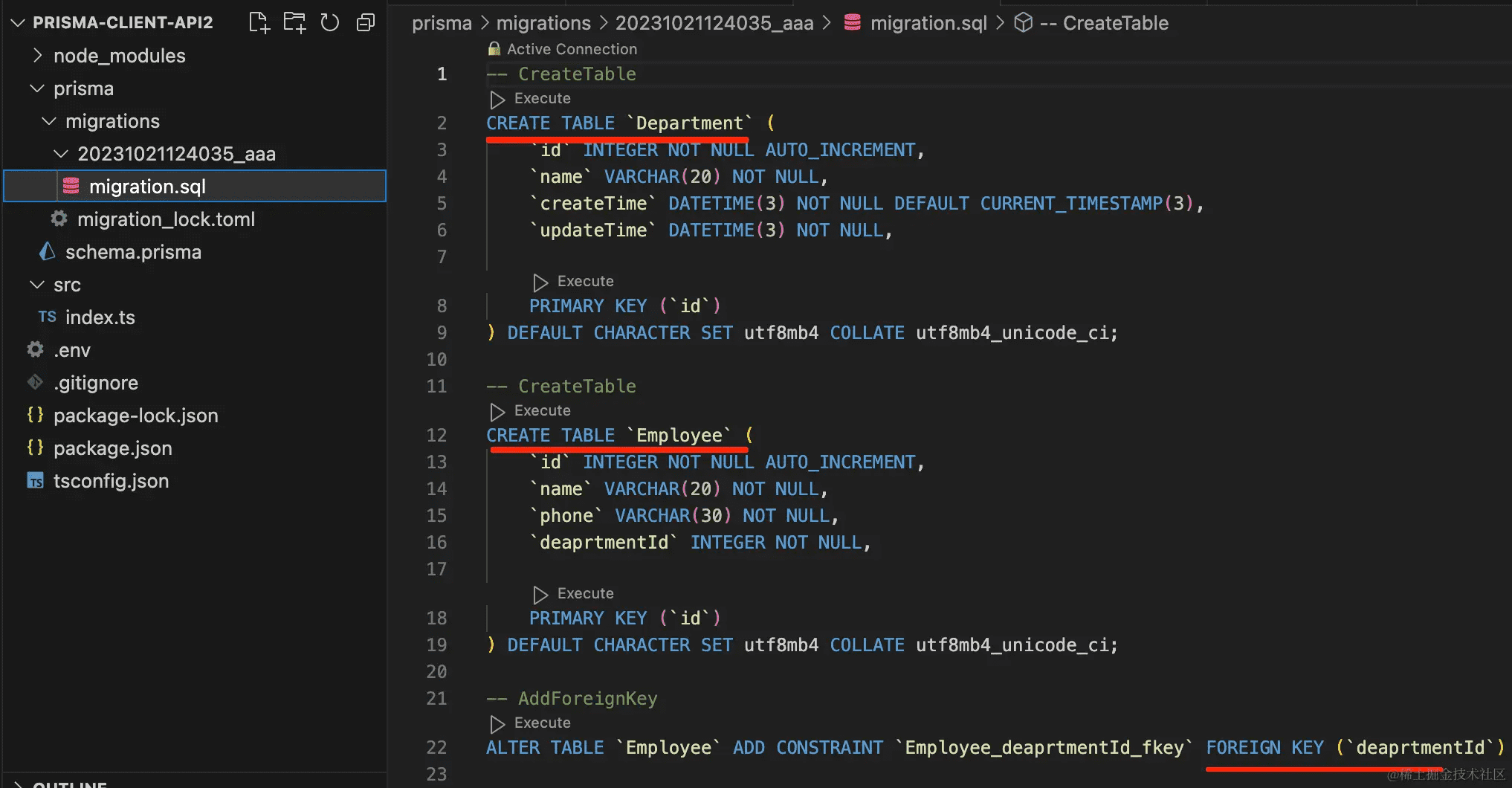This screenshot has height=788, width=1512.
Task: Open the .env file
Action: click(x=71, y=350)
